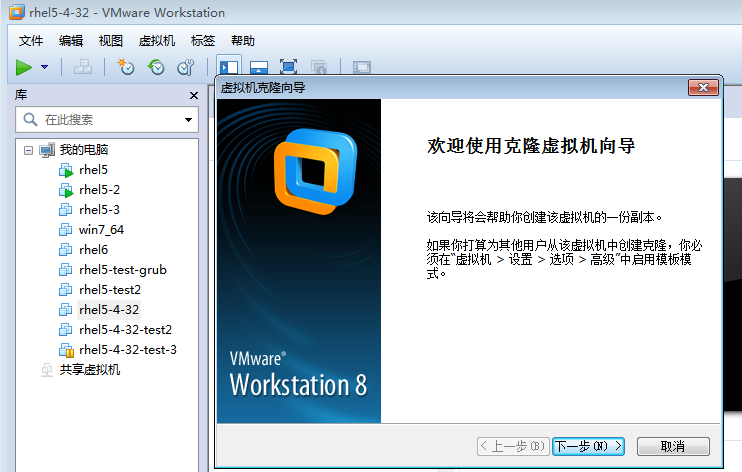The width and height of the screenshot is (742, 472).
Task: Enter full screen mode icon
Action: click(x=288, y=67)
